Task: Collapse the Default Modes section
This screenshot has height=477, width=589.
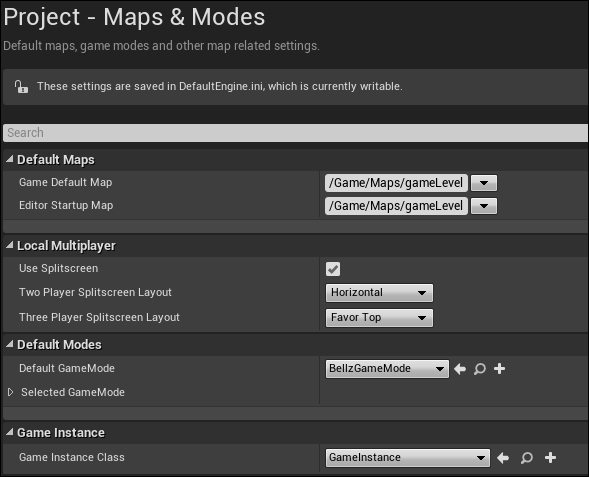Action: (x=9, y=344)
